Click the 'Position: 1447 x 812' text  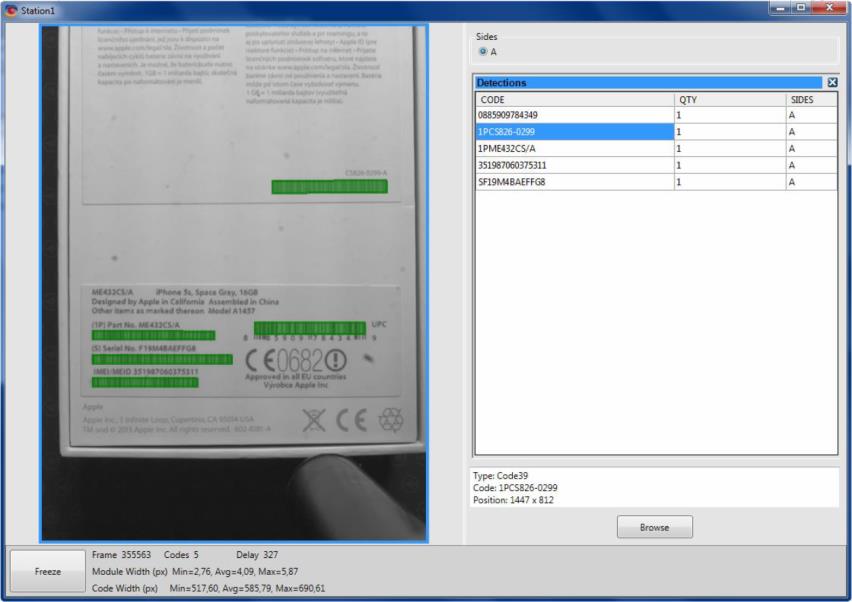[x=513, y=500]
